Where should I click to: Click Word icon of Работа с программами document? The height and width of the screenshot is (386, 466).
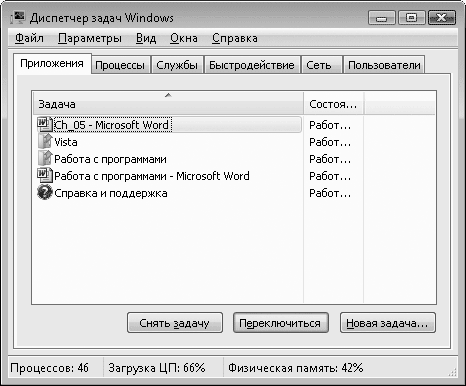[45, 176]
